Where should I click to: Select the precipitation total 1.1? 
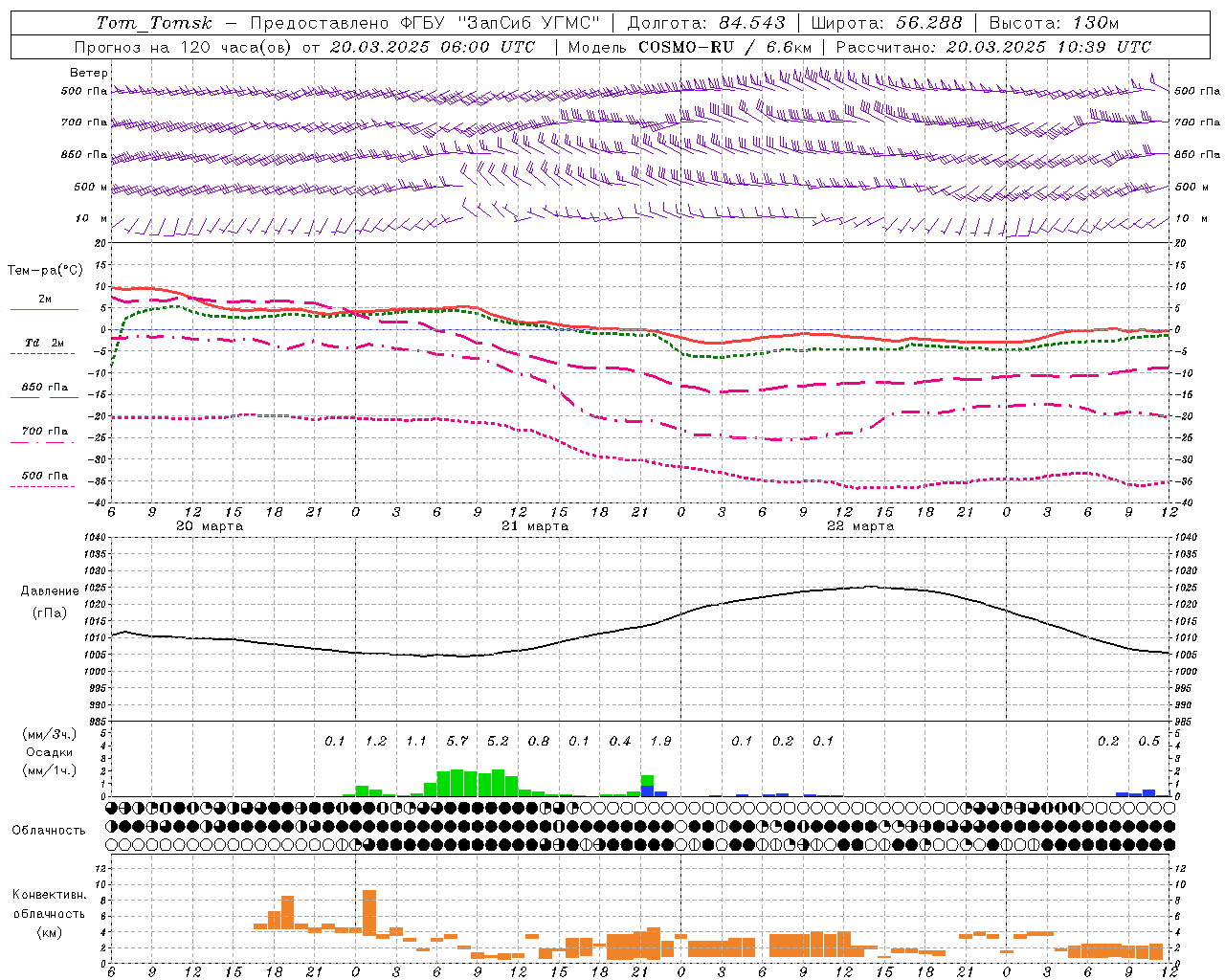416,742
